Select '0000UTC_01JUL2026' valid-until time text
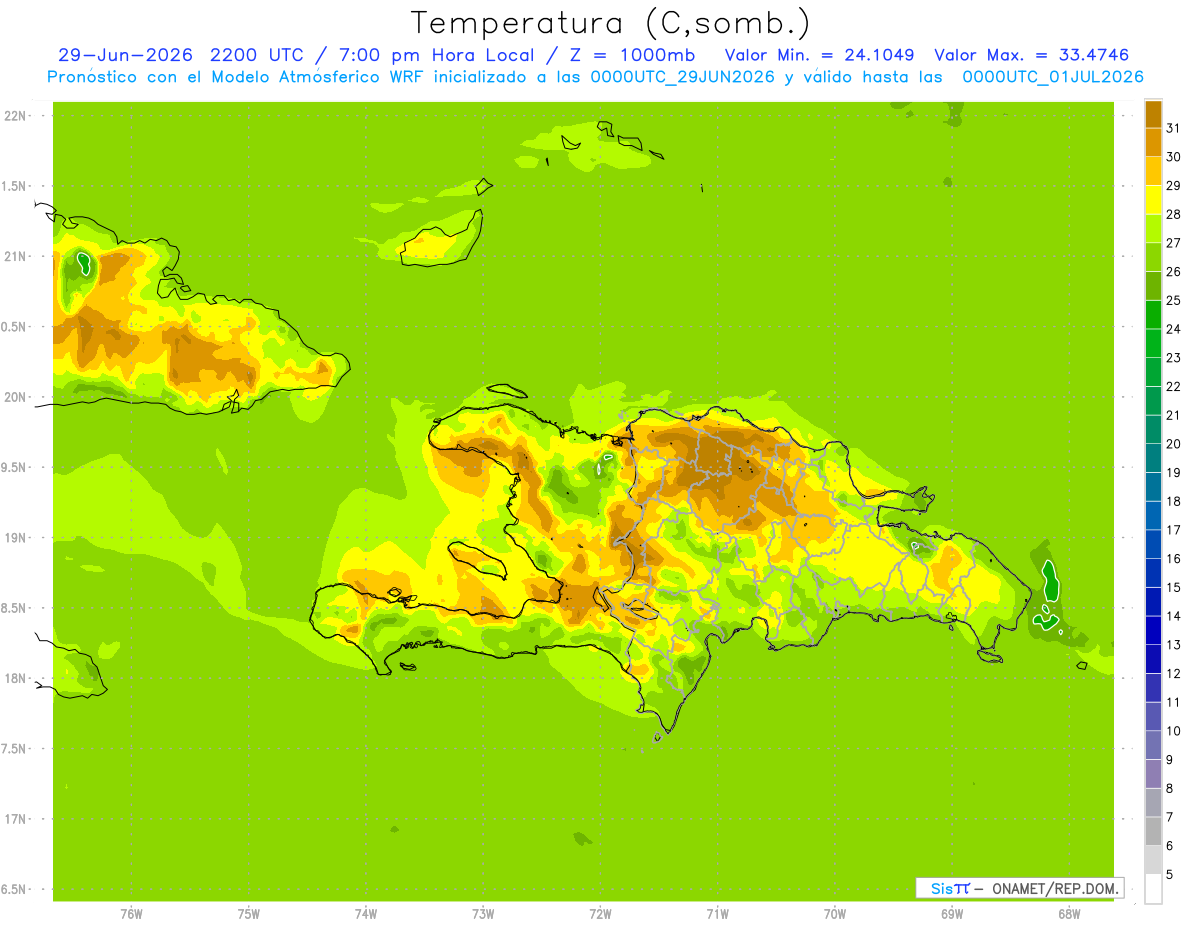1200x927 pixels. click(x=1053, y=77)
